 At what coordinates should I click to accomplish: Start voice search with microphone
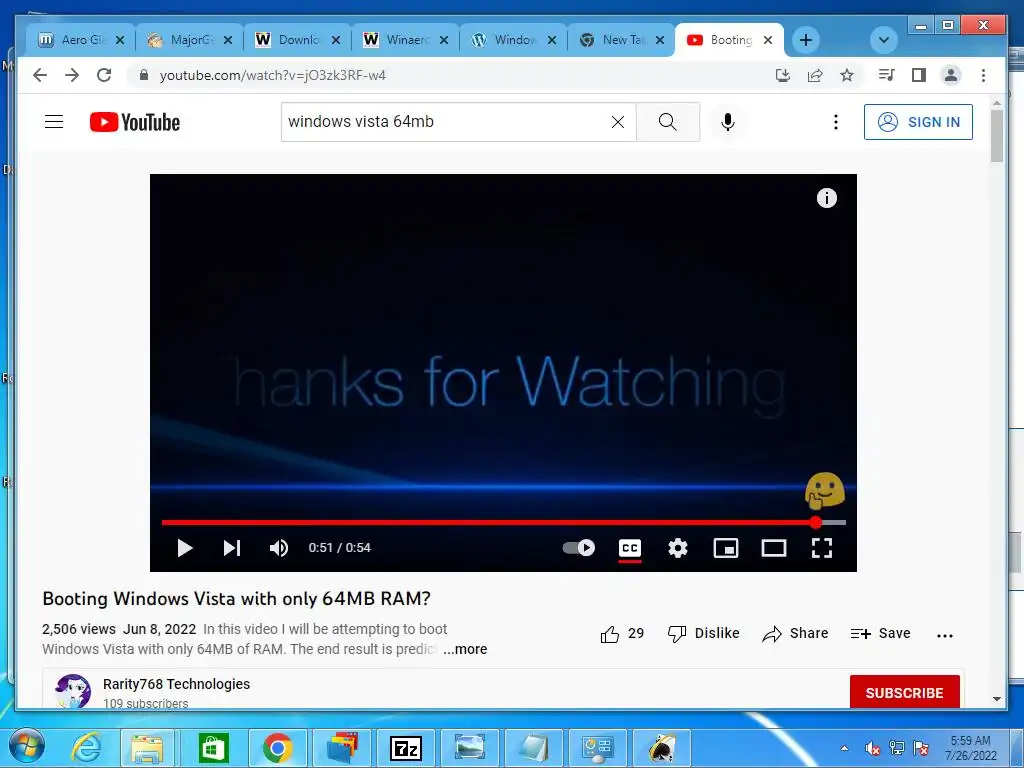pos(728,122)
